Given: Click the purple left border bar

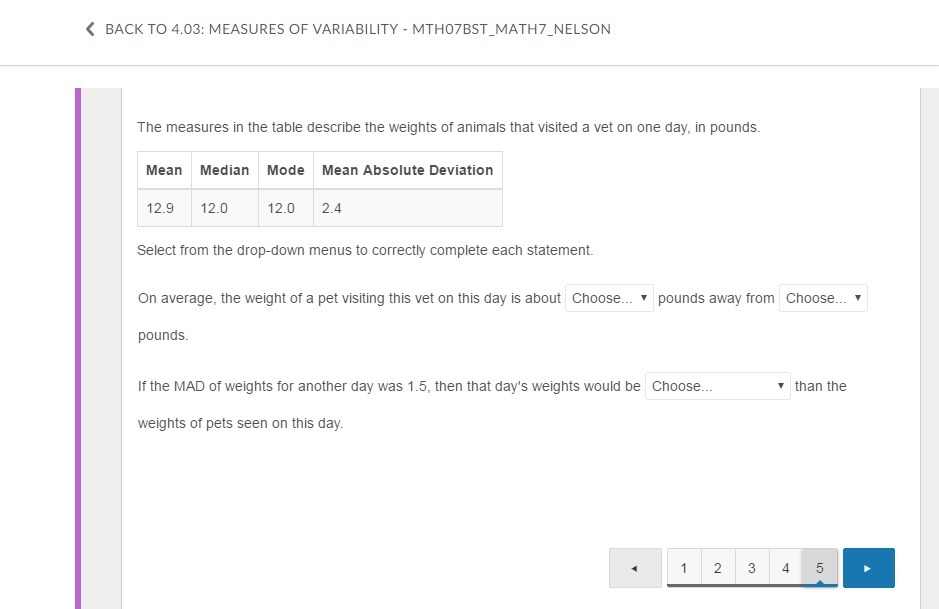Looking at the screenshot, I should (x=78, y=348).
